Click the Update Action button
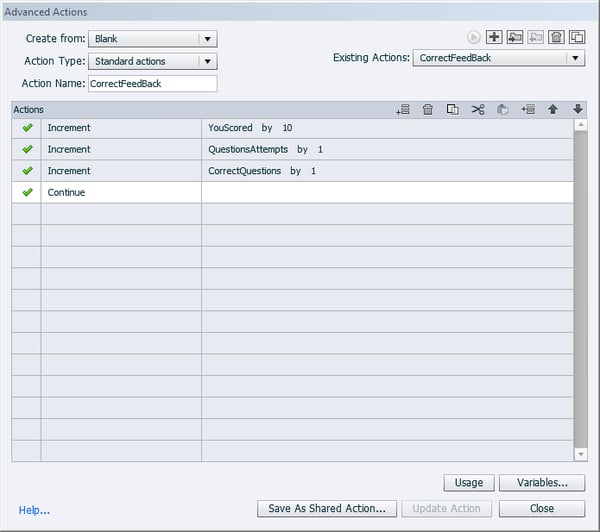 [446, 509]
